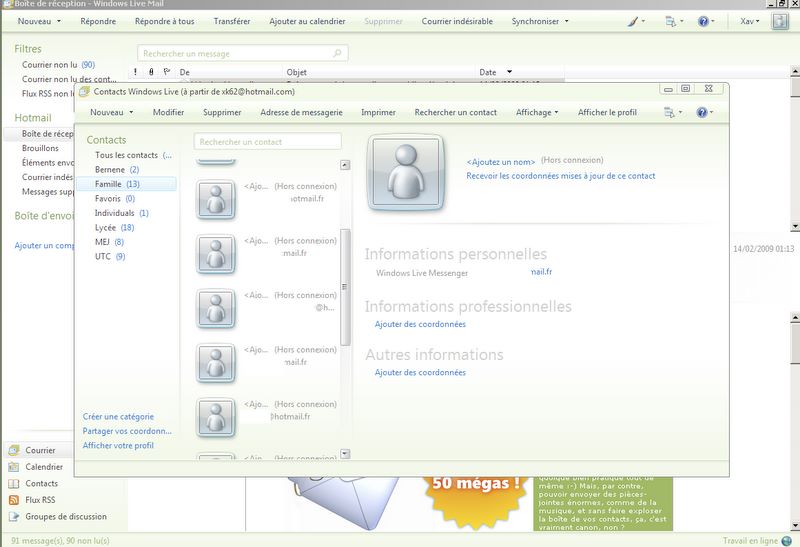Sort messages by attachment paperclip column
The width and height of the screenshot is (800, 547).
151,72
